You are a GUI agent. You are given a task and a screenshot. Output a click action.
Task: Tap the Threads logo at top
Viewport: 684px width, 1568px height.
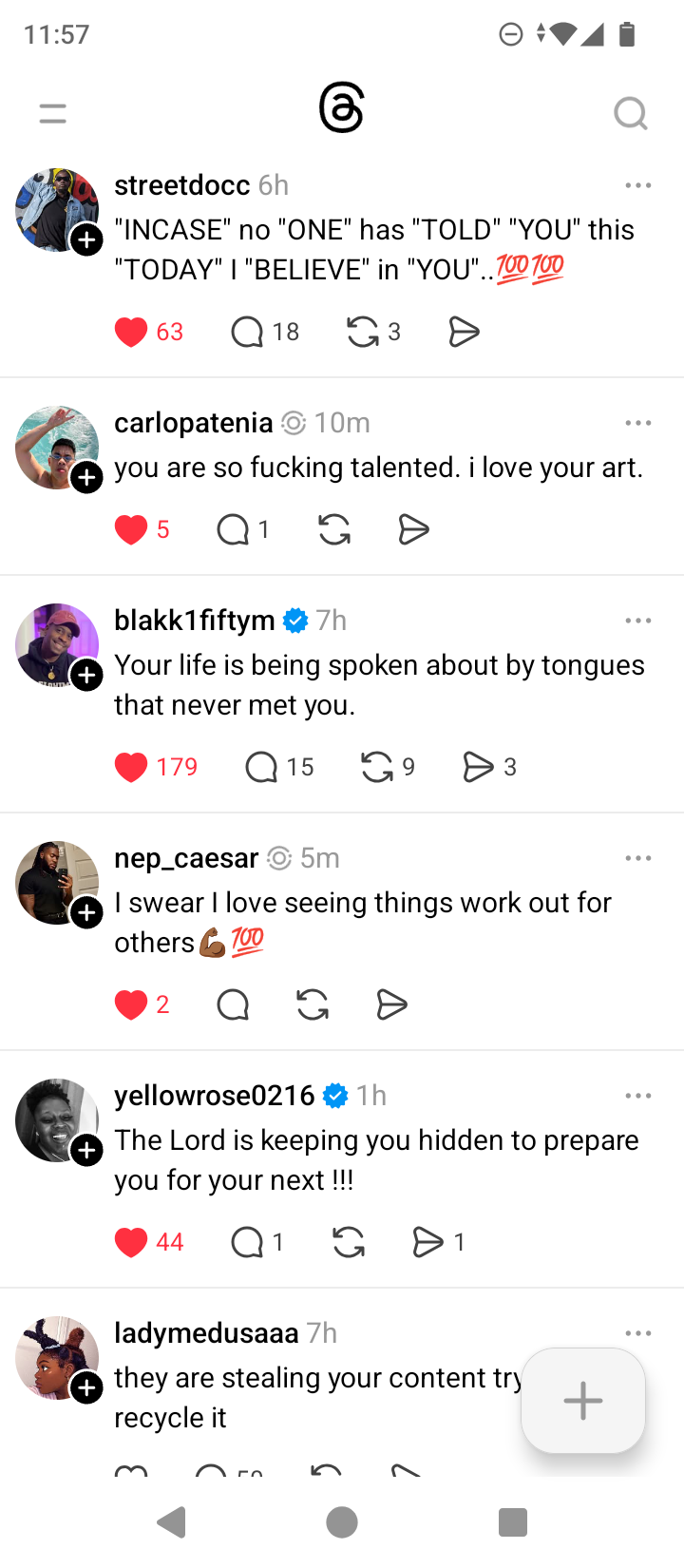pos(342,108)
